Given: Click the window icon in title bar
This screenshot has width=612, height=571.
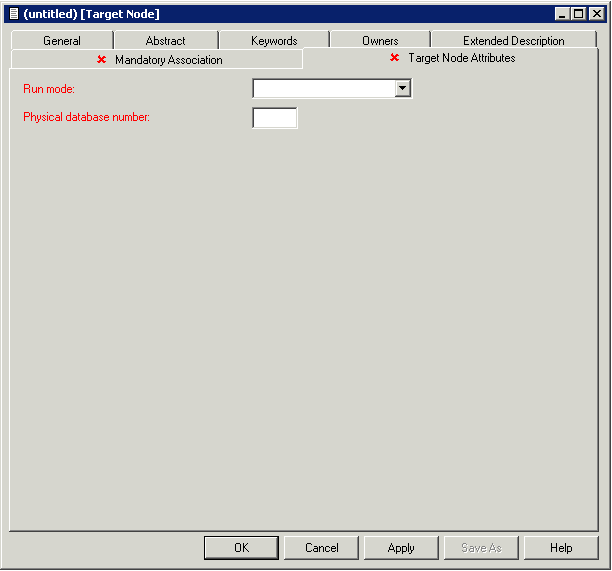Looking at the screenshot, I should point(13,13).
